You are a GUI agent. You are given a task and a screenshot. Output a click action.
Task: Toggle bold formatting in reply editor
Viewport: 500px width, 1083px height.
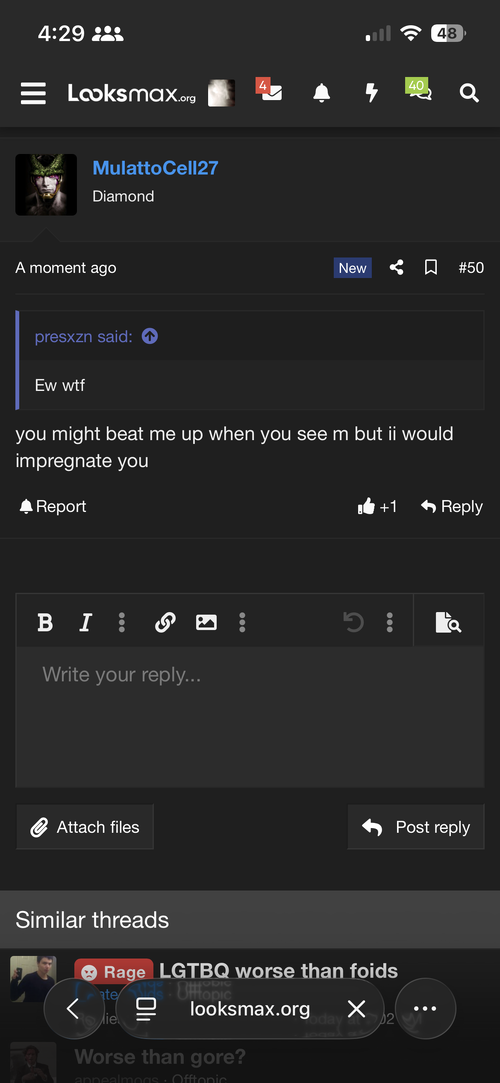click(x=45, y=622)
